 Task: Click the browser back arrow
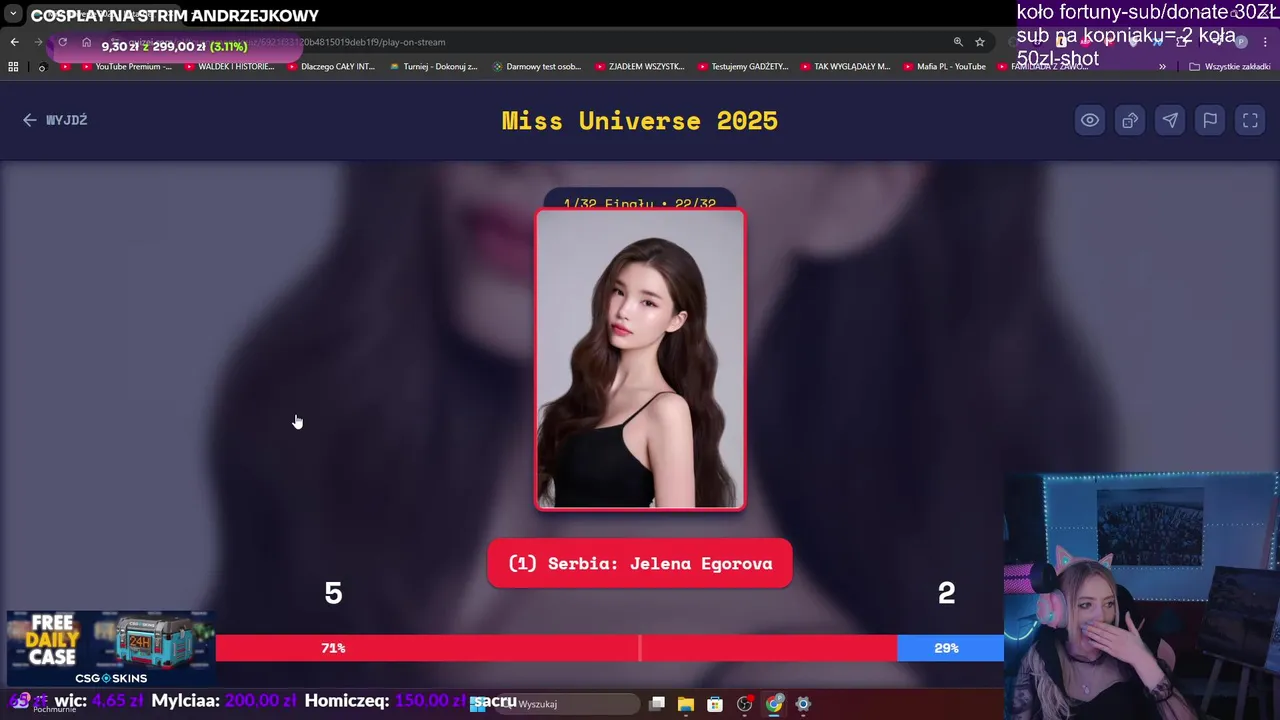14,42
